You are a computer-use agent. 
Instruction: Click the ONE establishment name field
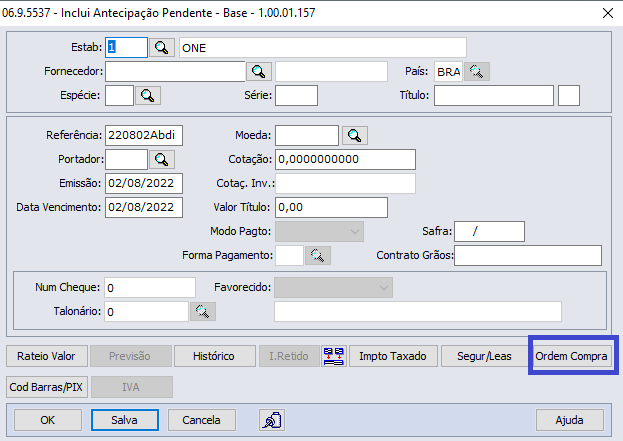323,48
